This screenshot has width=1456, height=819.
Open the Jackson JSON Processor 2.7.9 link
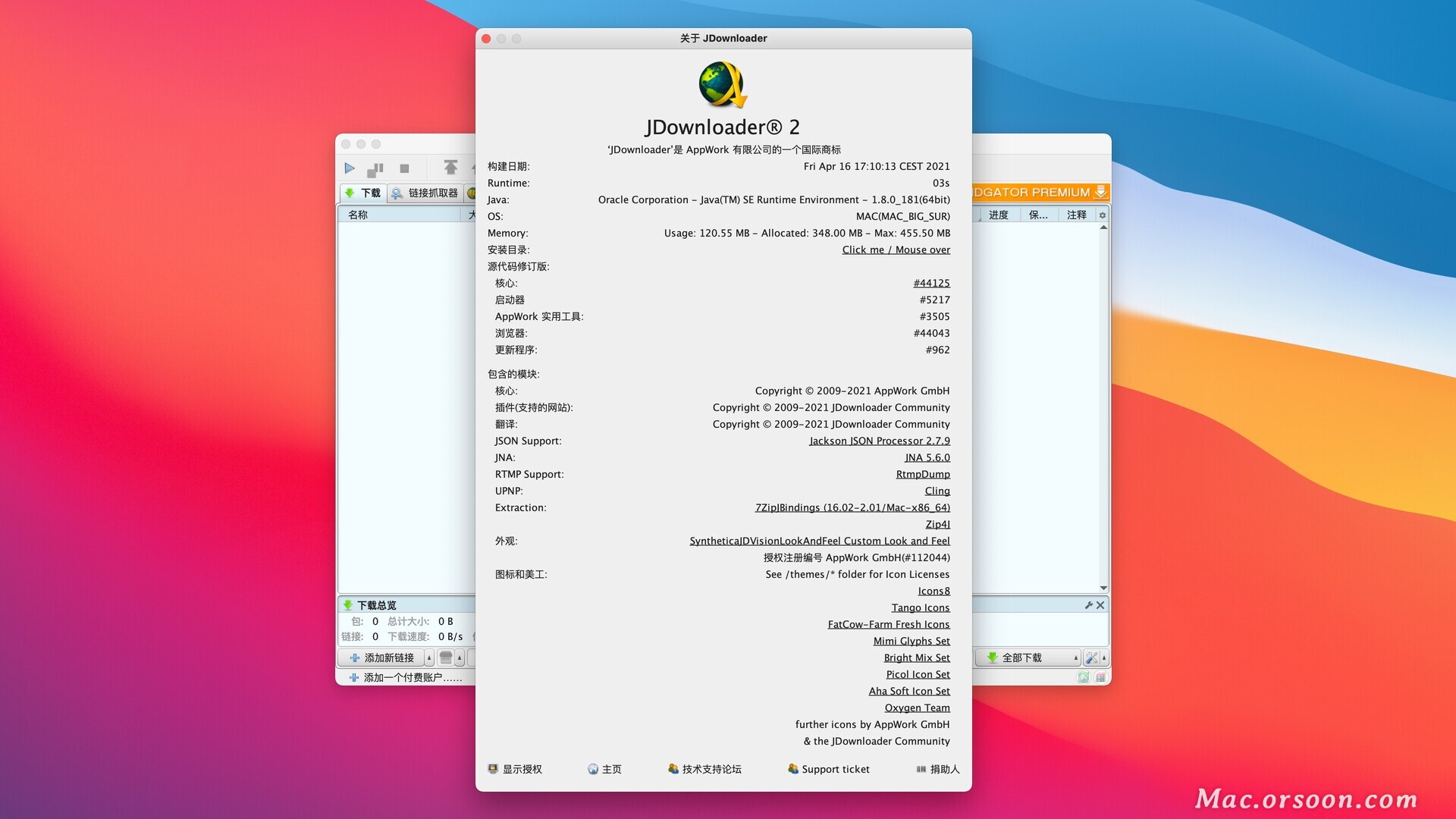[879, 441]
